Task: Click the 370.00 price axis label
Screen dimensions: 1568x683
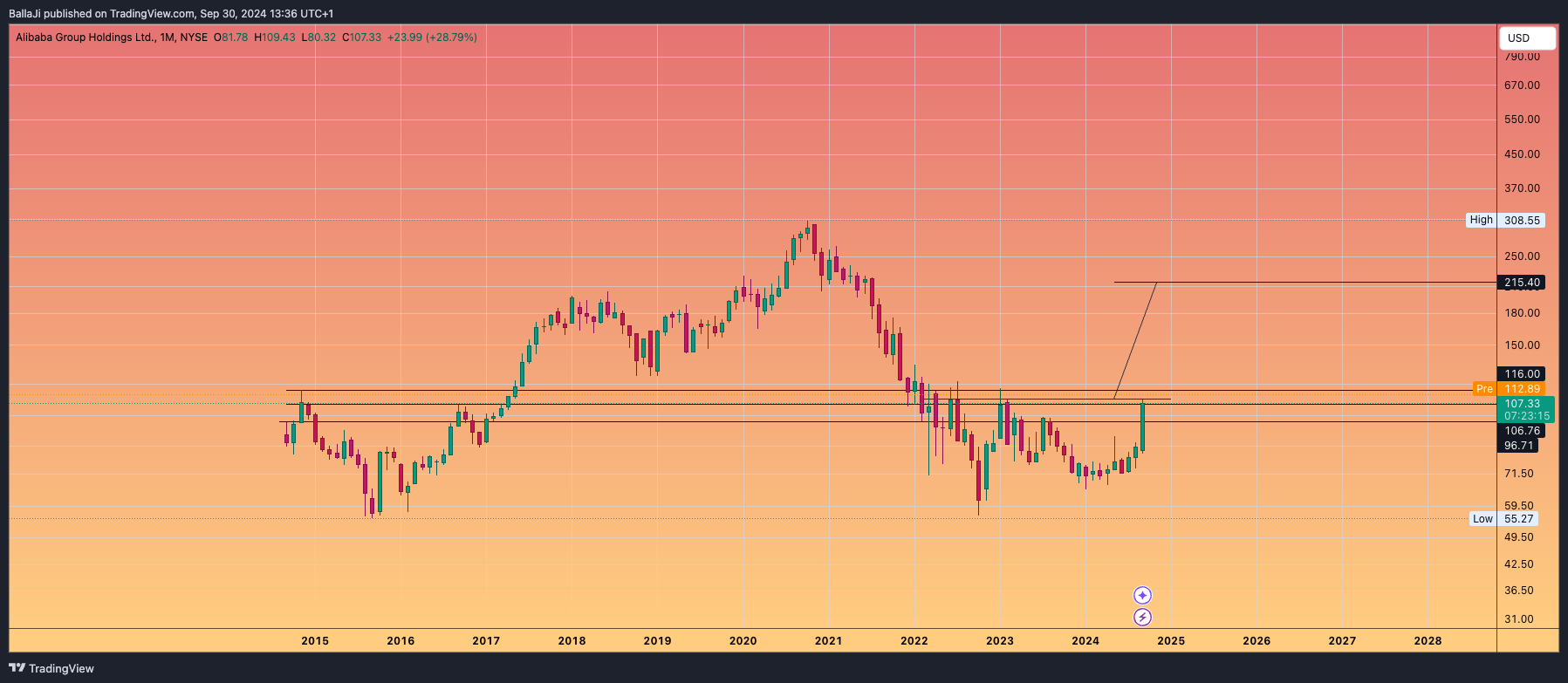Action: pyautogui.click(x=1522, y=188)
